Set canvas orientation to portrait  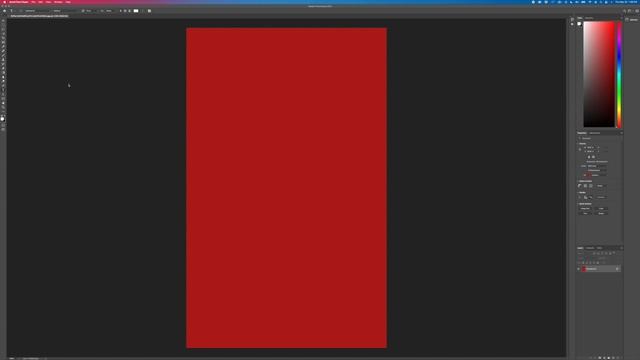(x=589, y=157)
